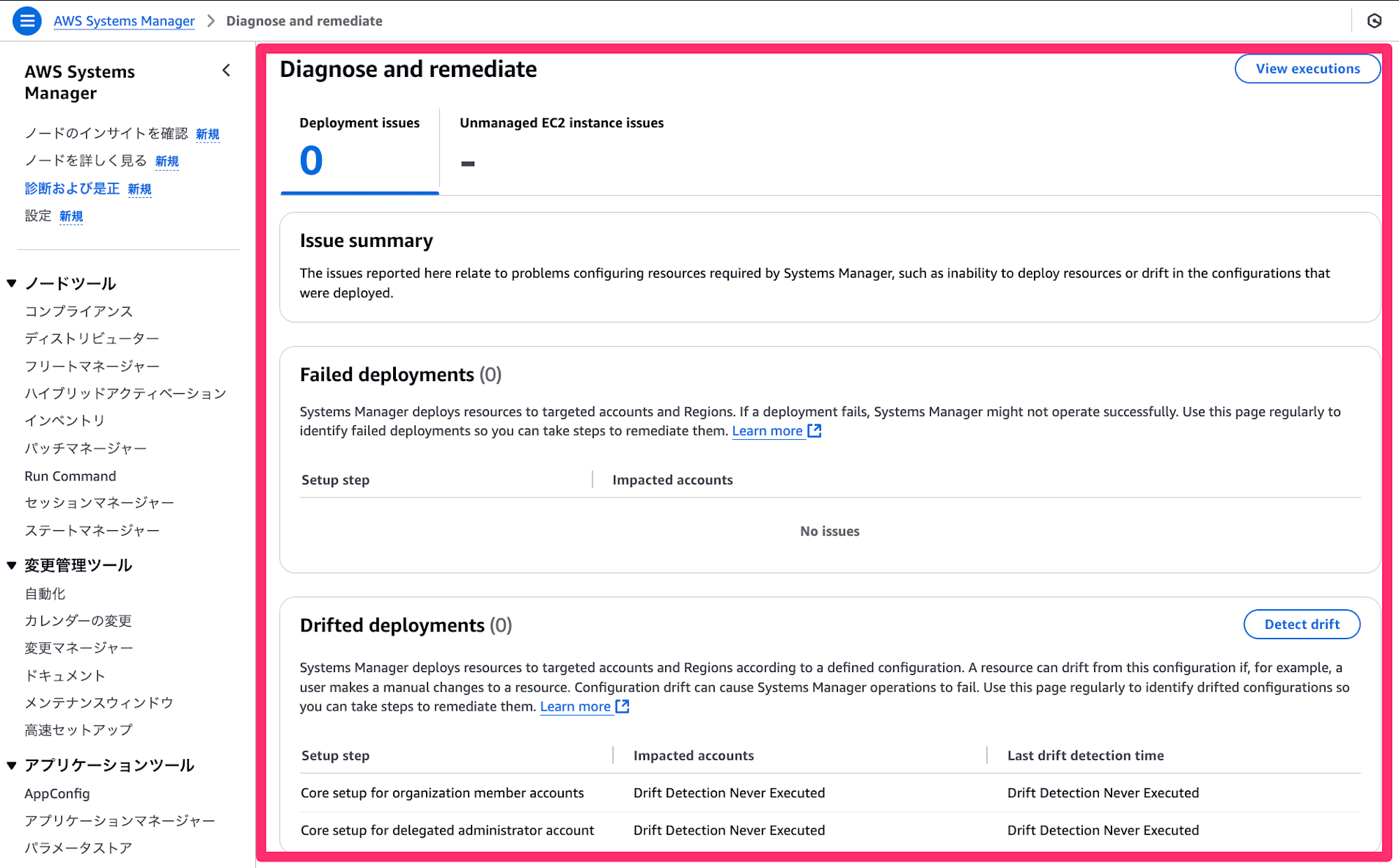Viewport: 1399px width, 868px height.
Task: Go to AWS Systems Manager breadcrumb
Action: 124,21
